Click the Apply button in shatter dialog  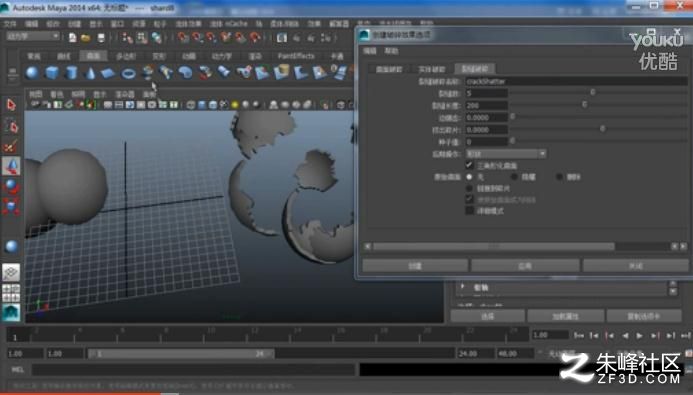[525, 266]
